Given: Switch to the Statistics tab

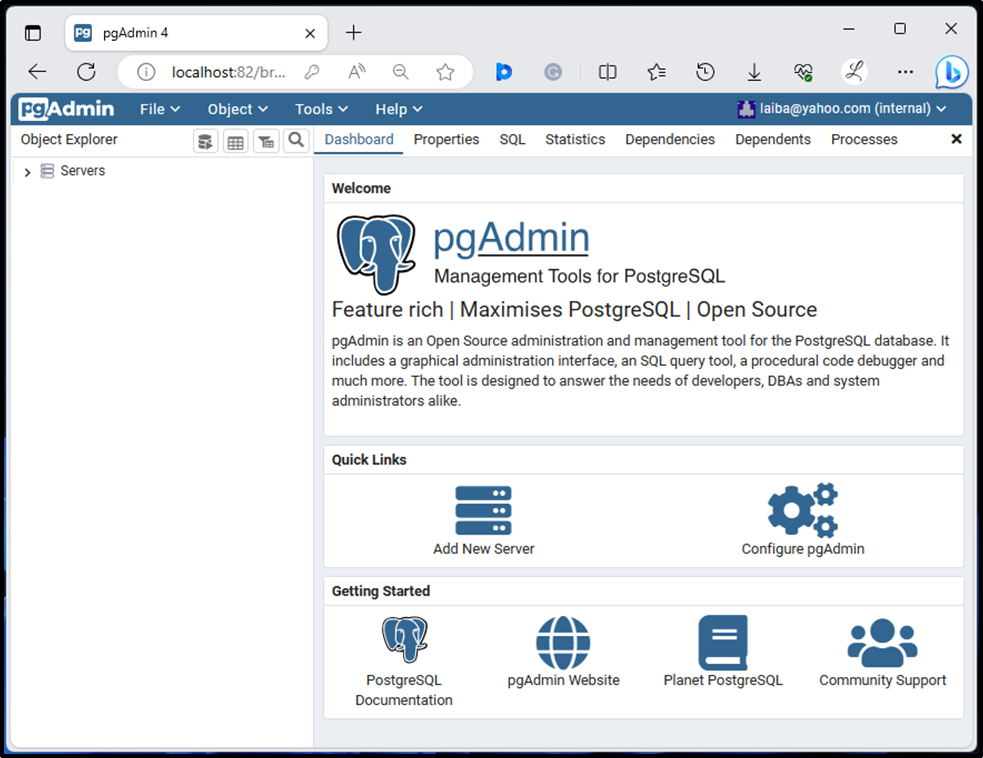Looking at the screenshot, I should point(575,139).
